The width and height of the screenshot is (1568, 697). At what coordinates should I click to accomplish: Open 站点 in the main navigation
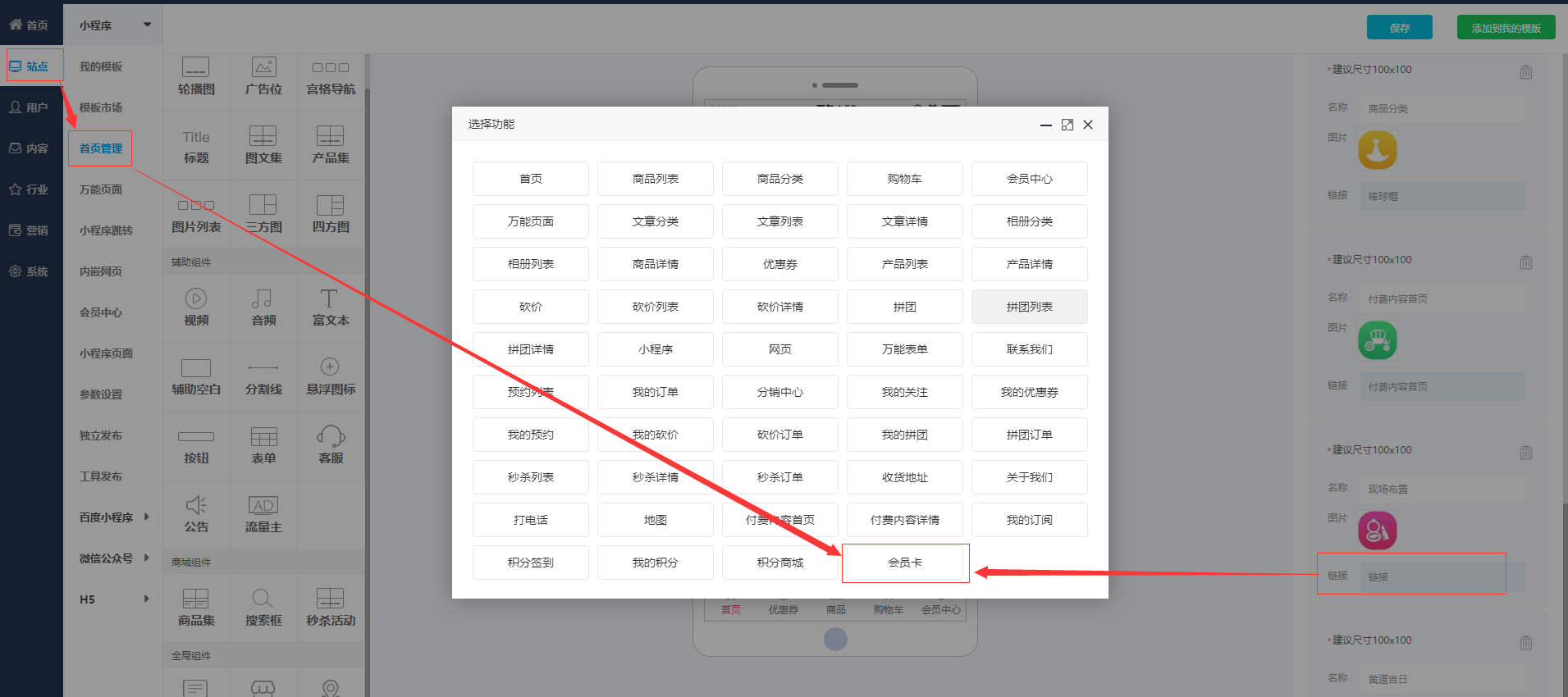31,66
